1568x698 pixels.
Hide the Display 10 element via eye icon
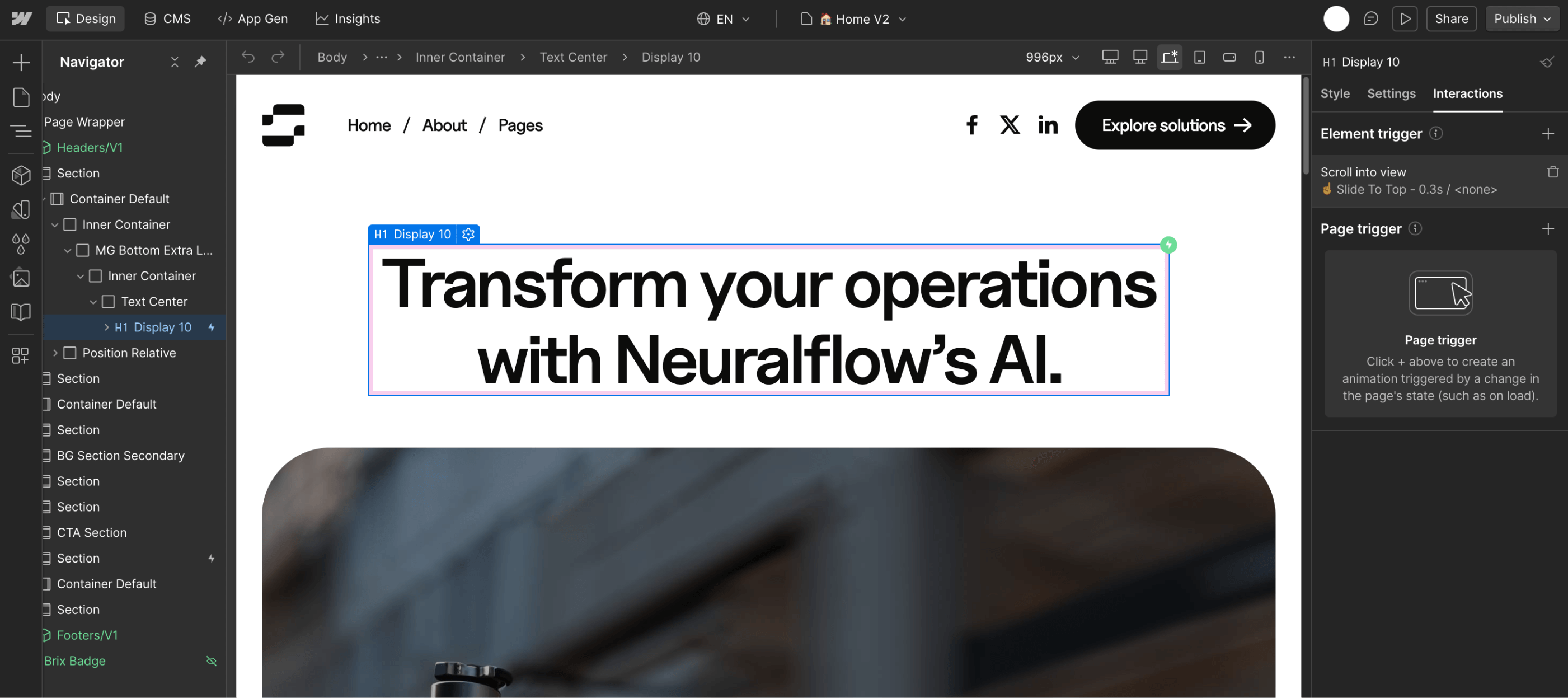click(1548, 62)
